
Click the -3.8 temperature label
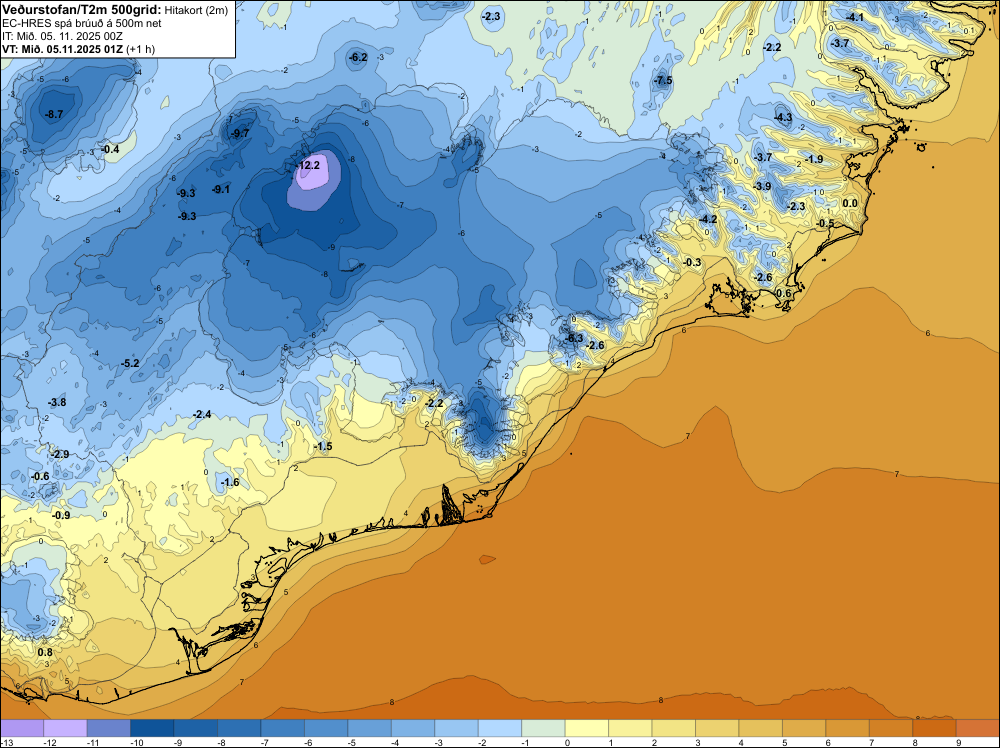click(57, 402)
